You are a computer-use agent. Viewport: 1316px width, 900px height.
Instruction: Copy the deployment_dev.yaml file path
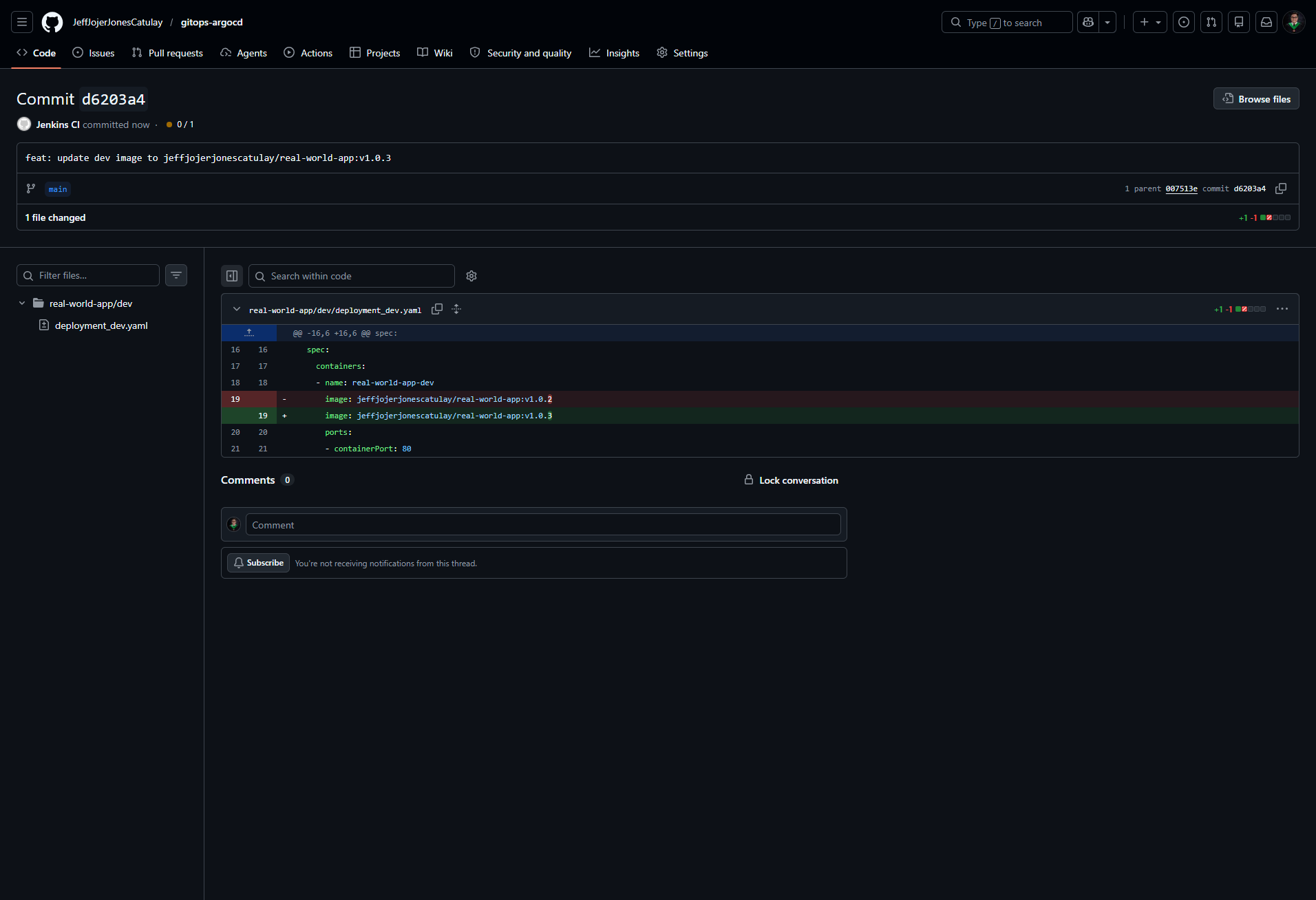click(x=437, y=309)
